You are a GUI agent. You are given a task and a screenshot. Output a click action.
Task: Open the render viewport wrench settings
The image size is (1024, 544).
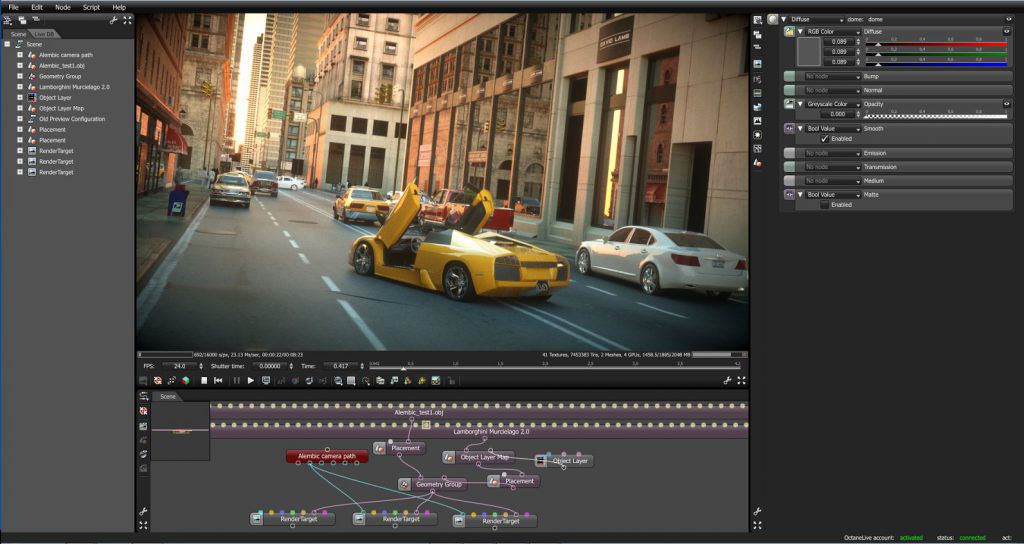pyautogui.click(x=728, y=380)
